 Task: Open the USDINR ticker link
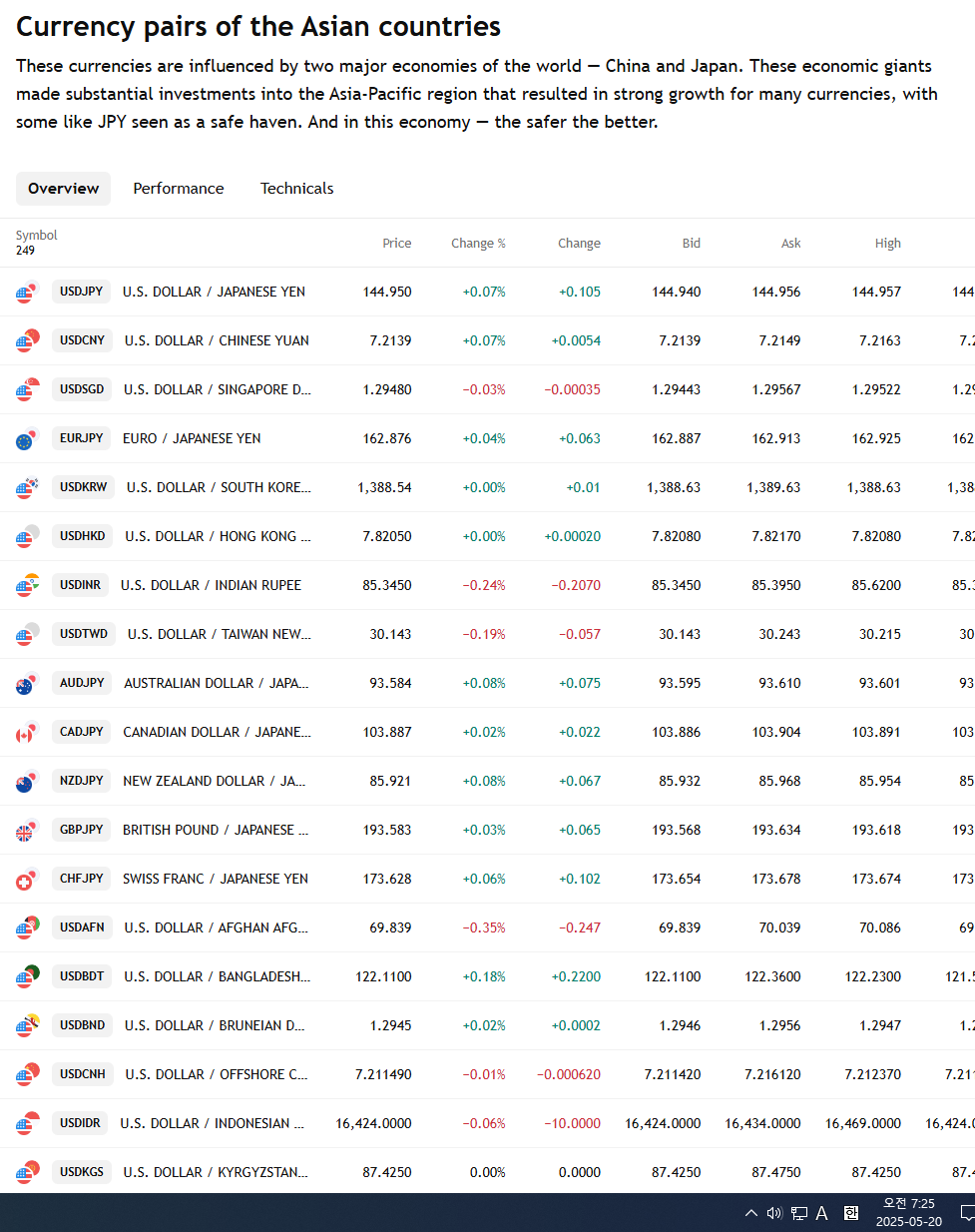[80, 585]
